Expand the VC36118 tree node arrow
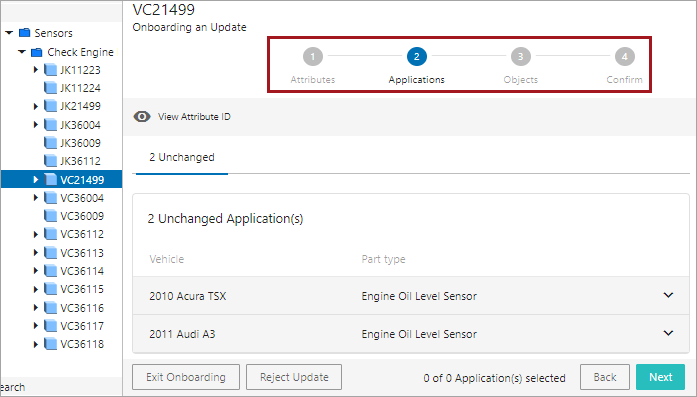The width and height of the screenshot is (697, 397). [x=36, y=344]
